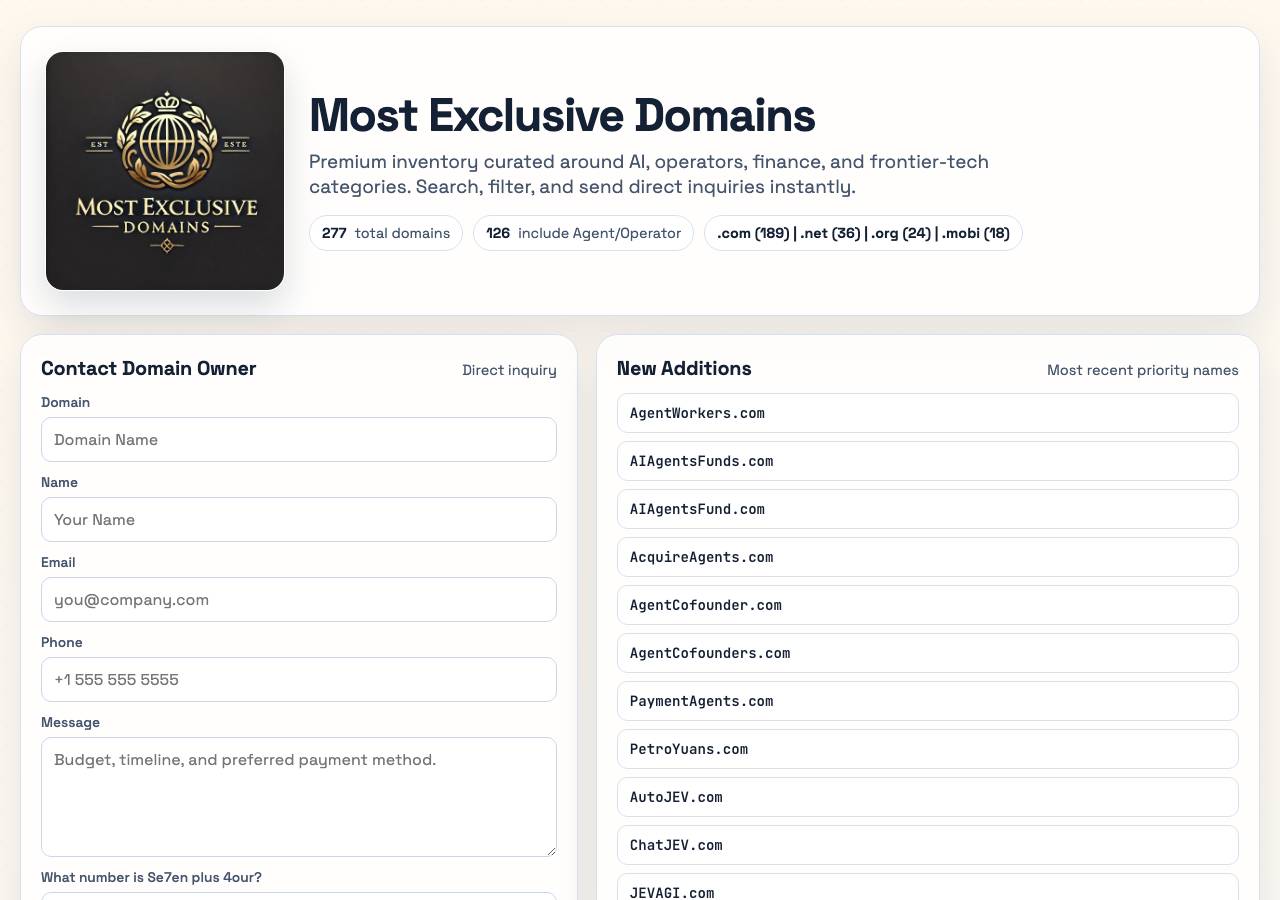Viewport: 1280px width, 900px height.
Task: Click the Most recent priority names label
Action: coord(1143,370)
